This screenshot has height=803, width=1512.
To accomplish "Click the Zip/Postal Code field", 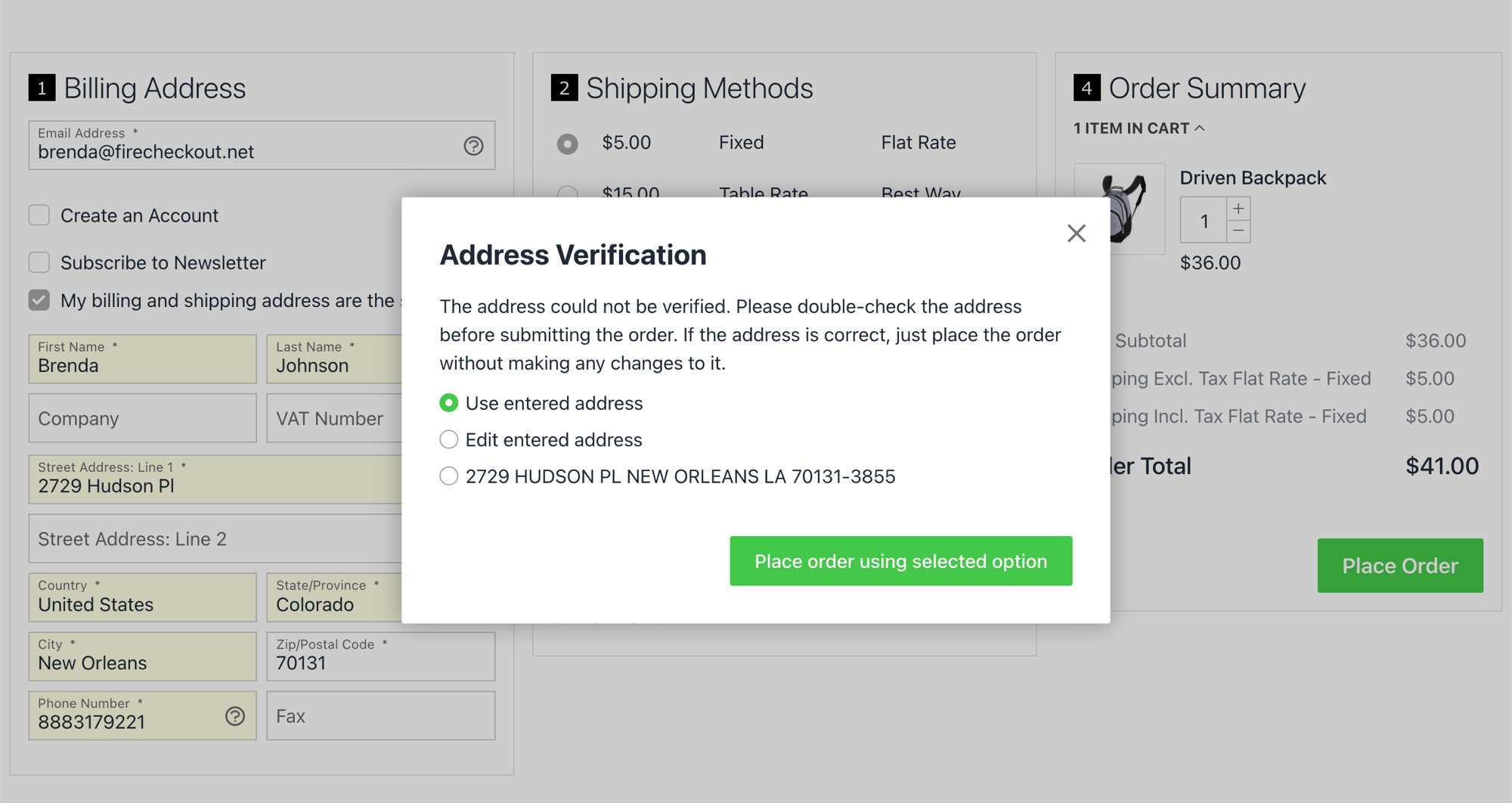I will pyautogui.click(x=381, y=656).
